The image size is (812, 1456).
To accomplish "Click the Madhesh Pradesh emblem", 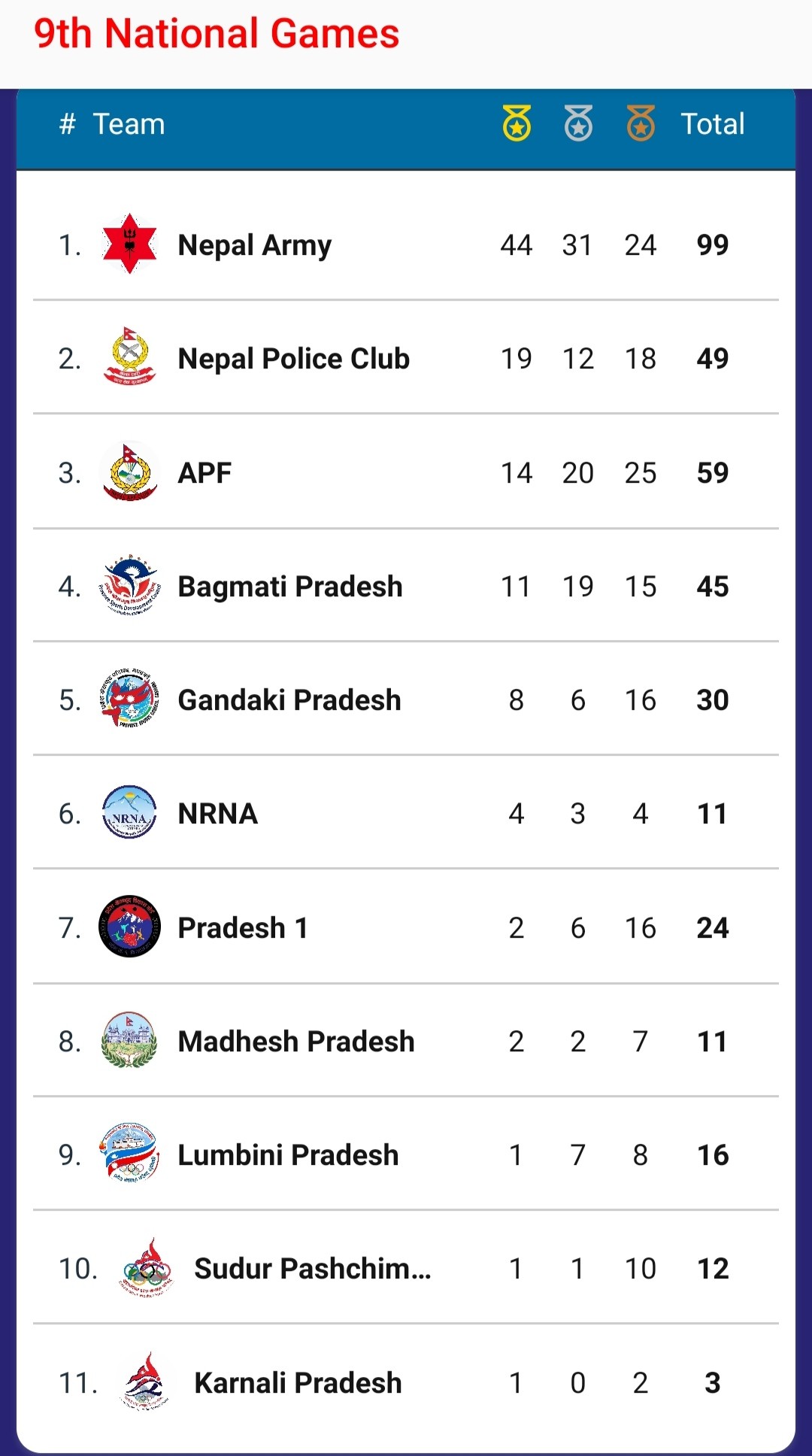I will 129,1041.
